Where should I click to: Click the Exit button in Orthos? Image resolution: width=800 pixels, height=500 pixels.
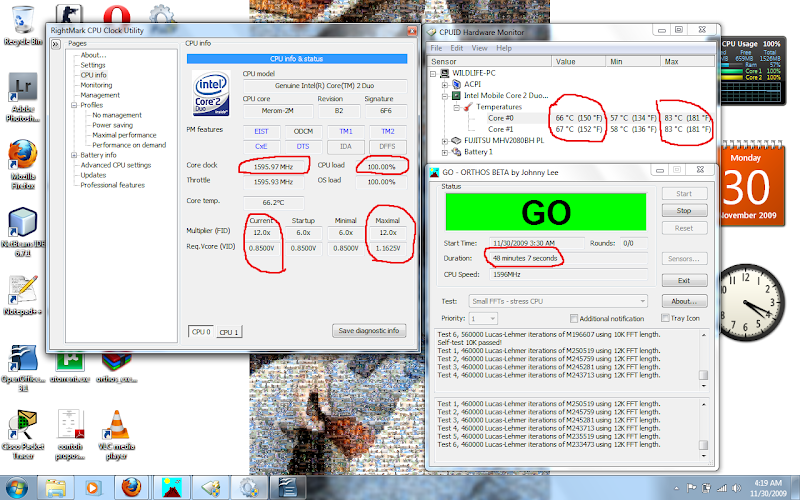click(x=684, y=281)
